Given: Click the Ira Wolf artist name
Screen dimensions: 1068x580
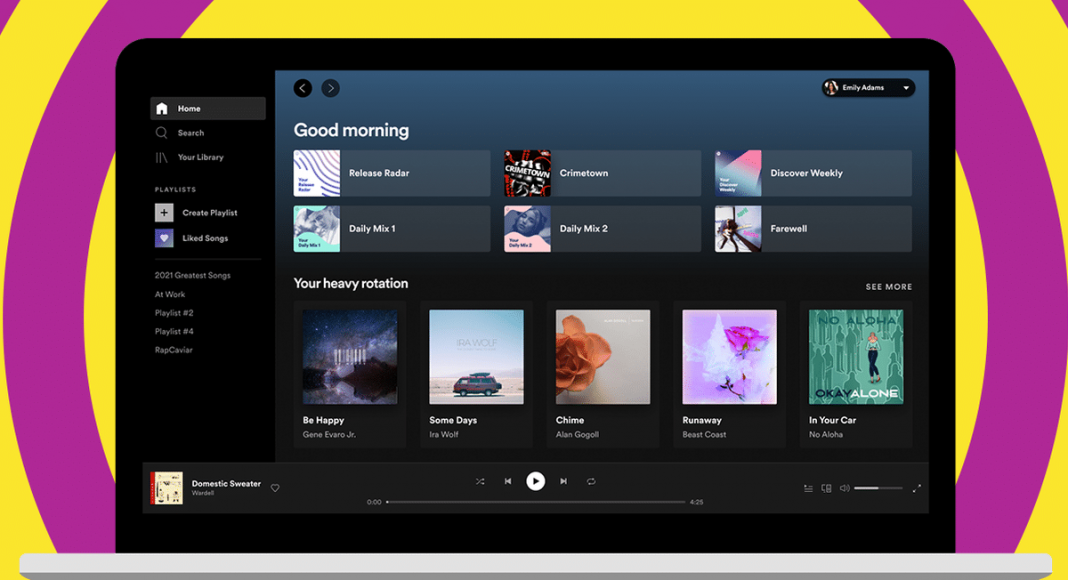Looking at the screenshot, I should point(443,434).
